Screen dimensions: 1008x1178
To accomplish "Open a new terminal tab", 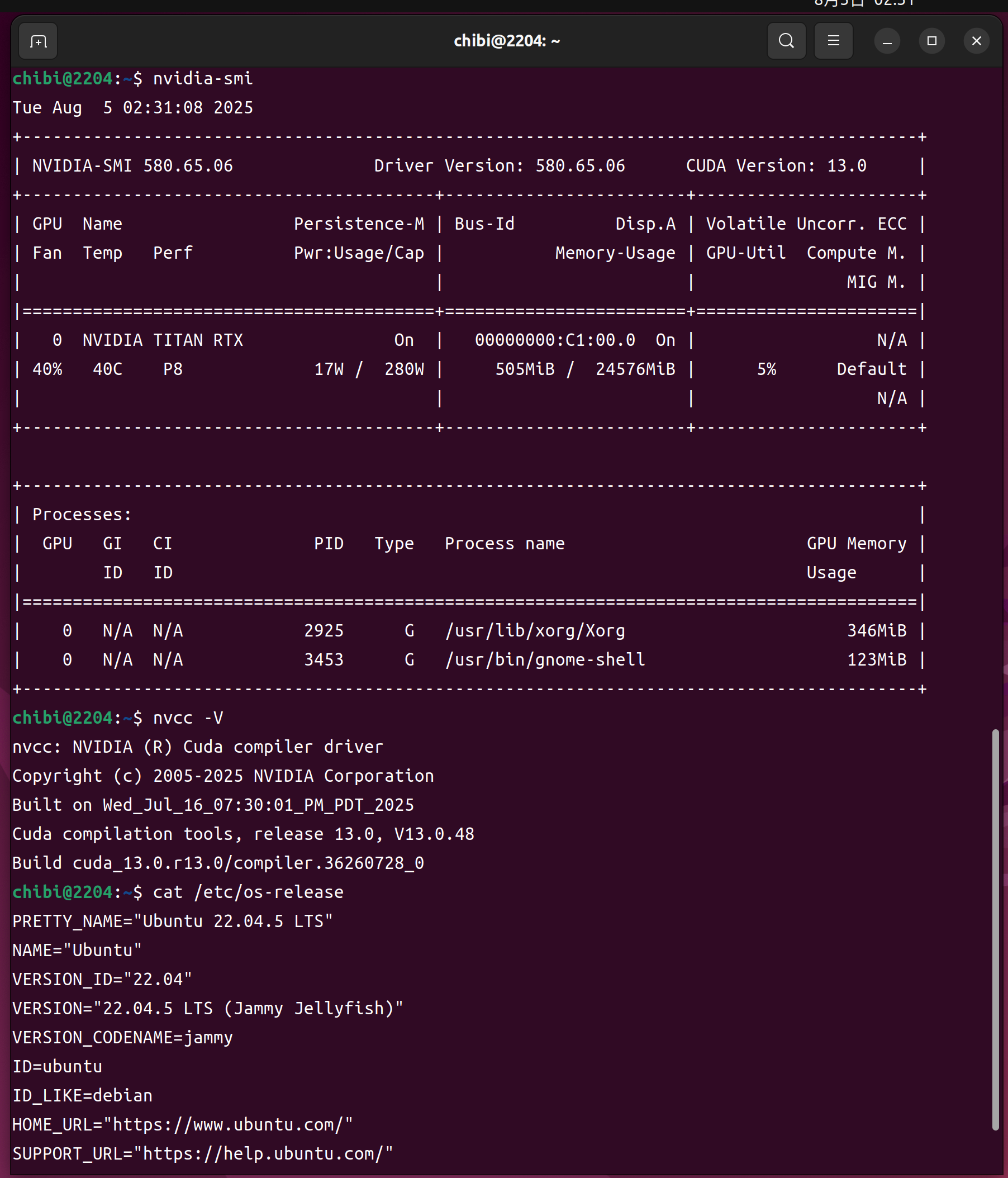I will (x=38, y=41).
